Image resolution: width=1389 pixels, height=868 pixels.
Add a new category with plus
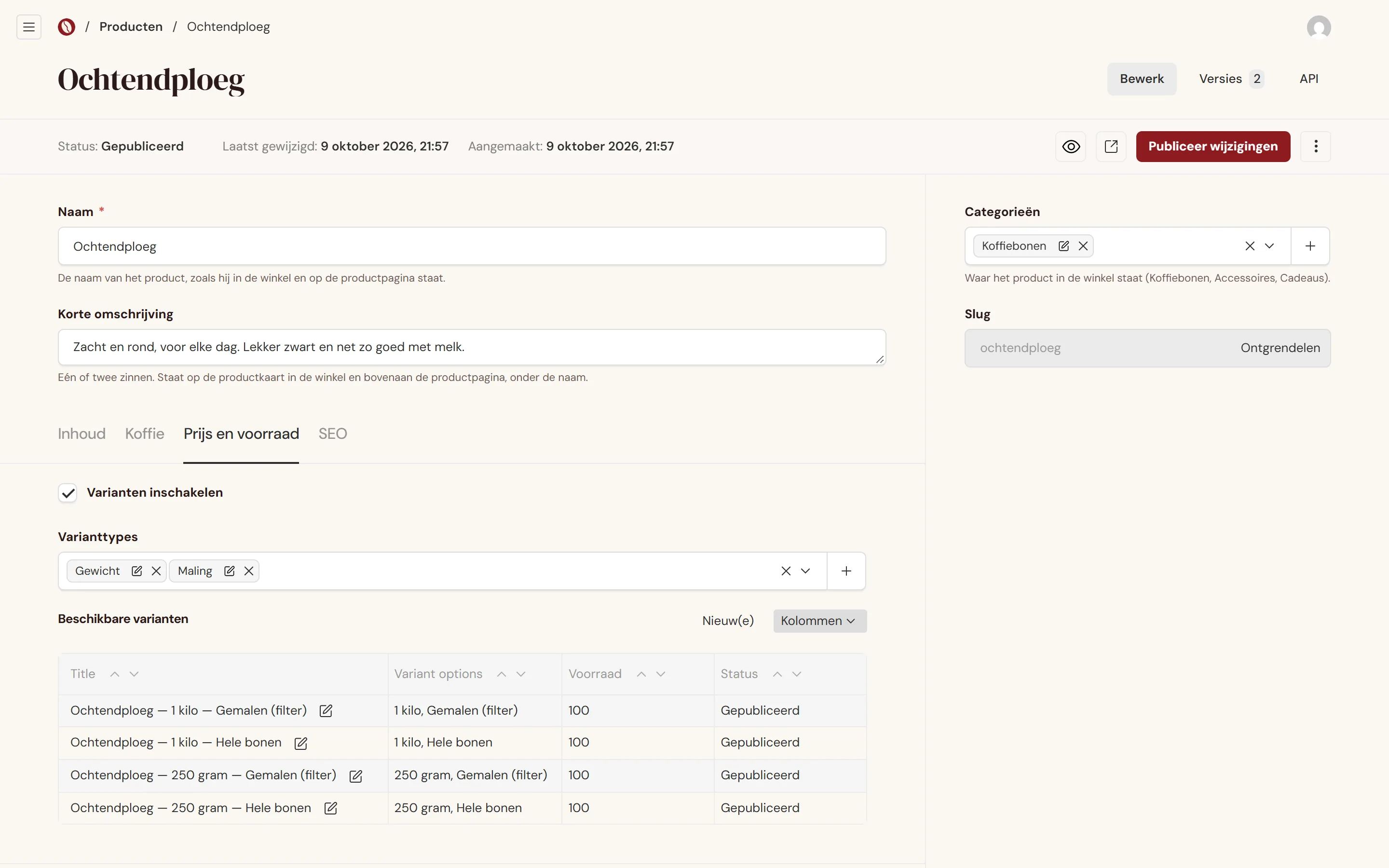pos(1310,246)
